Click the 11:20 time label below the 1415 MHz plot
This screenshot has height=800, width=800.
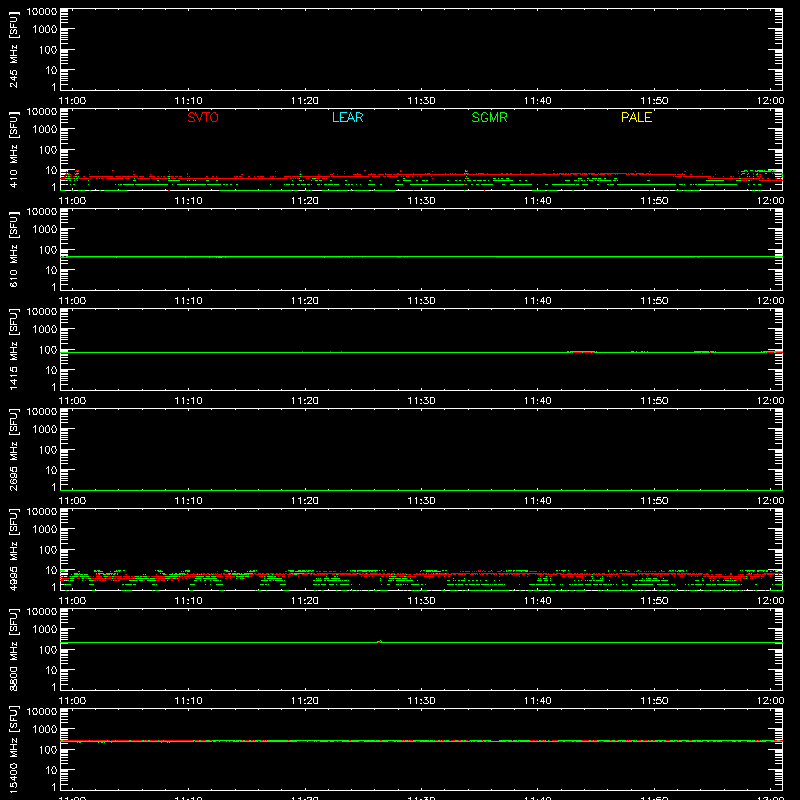pyautogui.click(x=305, y=401)
